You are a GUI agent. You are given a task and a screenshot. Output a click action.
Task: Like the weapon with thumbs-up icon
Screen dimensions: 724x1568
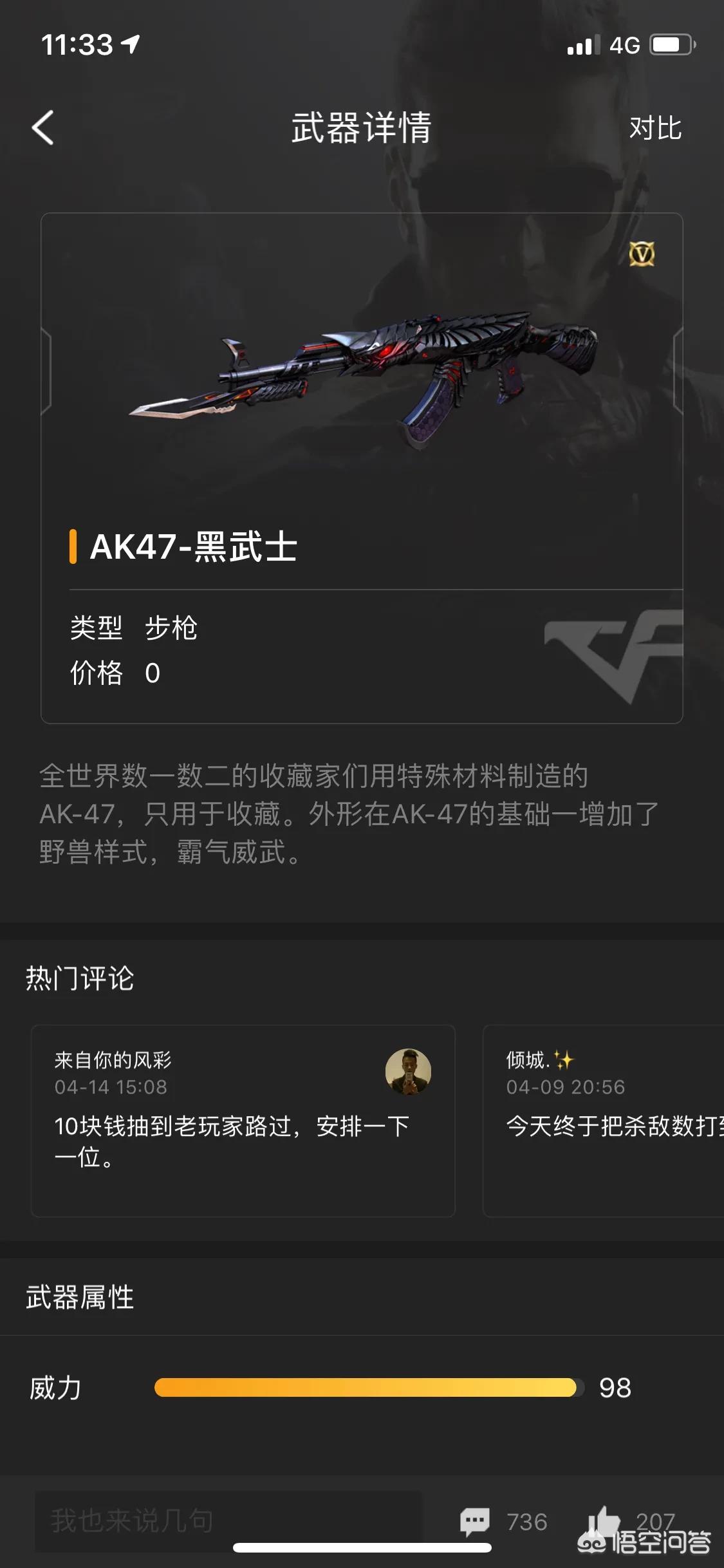[602, 1522]
